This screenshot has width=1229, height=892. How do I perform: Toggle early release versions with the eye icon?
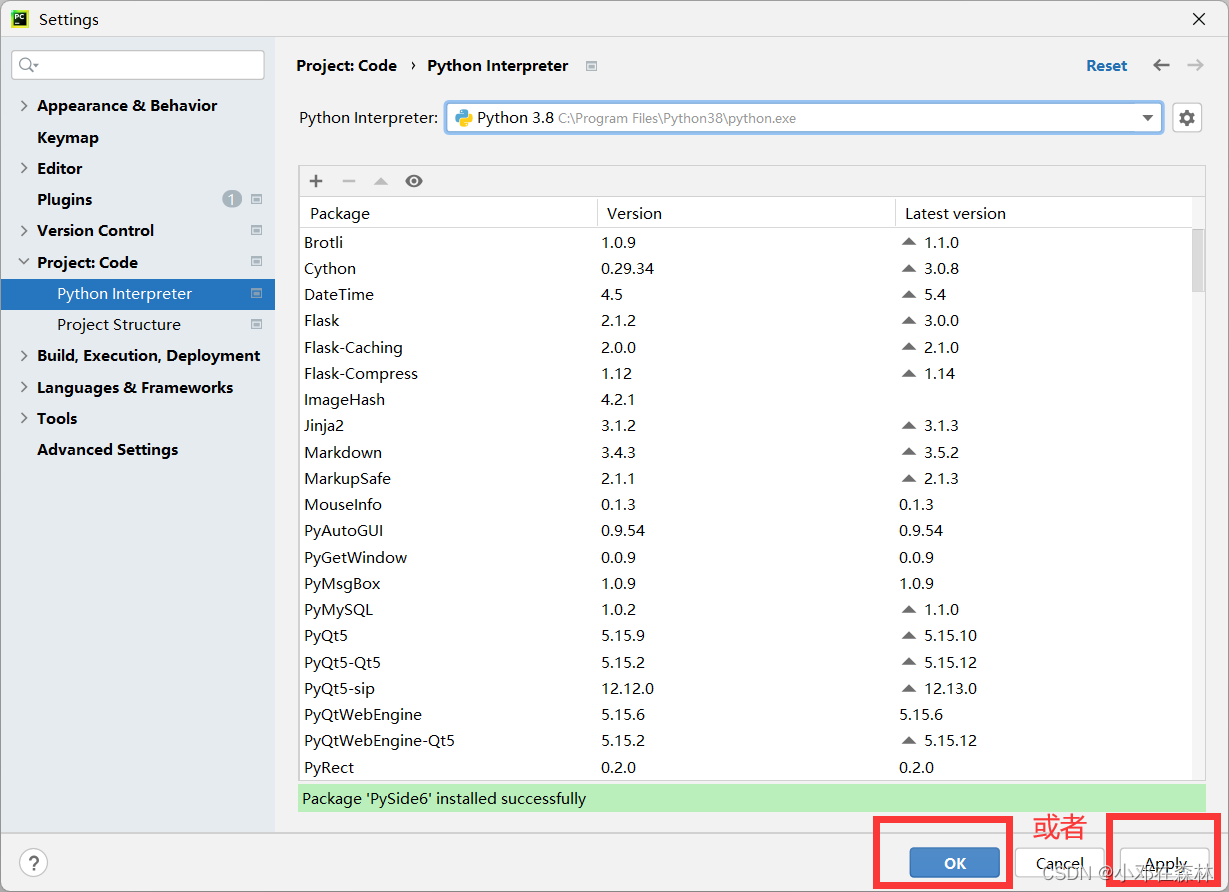tap(414, 181)
